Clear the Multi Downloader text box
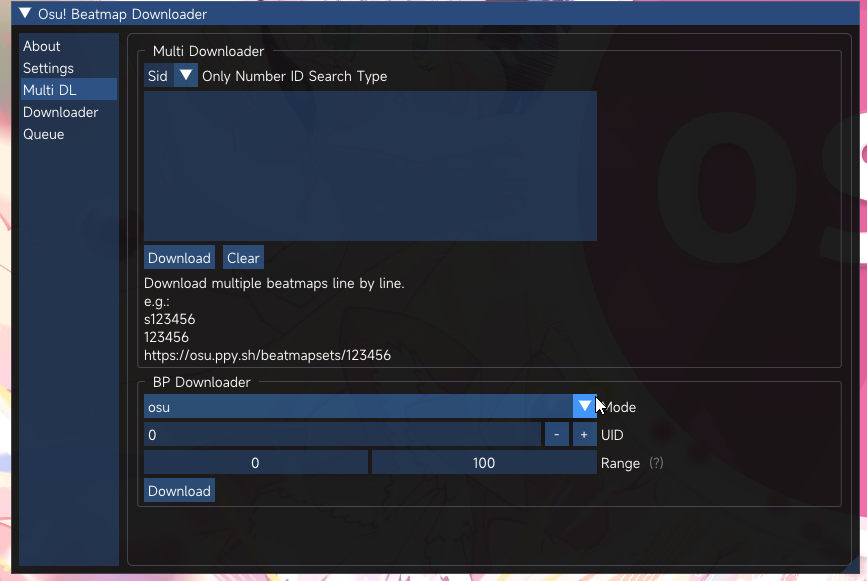The image size is (867, 581). [x=243, y=258]
